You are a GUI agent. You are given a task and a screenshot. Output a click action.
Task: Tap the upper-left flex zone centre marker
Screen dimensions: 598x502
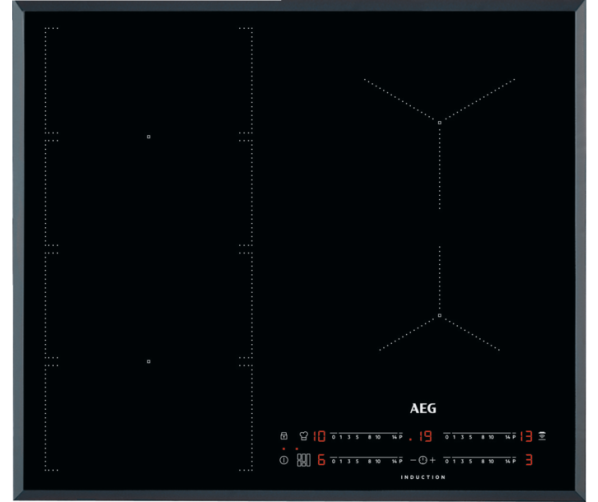click(149, 137)
